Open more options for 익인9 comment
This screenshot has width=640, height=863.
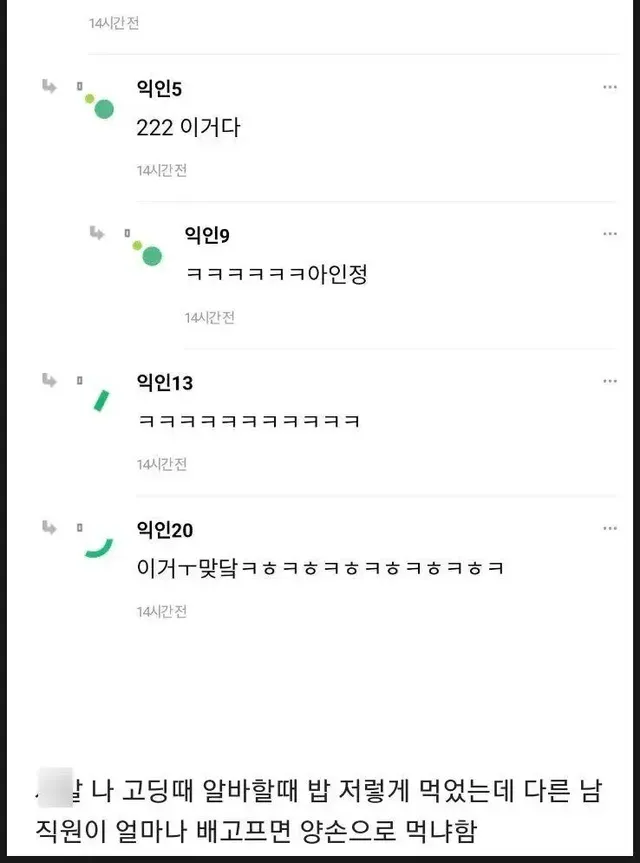click(x=610, y=234)
